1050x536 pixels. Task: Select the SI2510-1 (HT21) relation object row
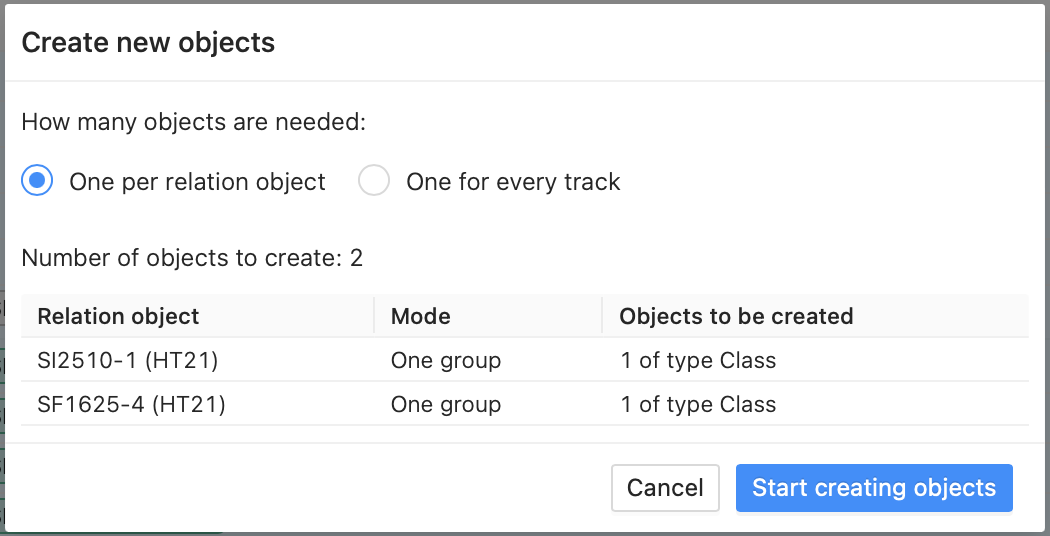[x=525, y=360]
